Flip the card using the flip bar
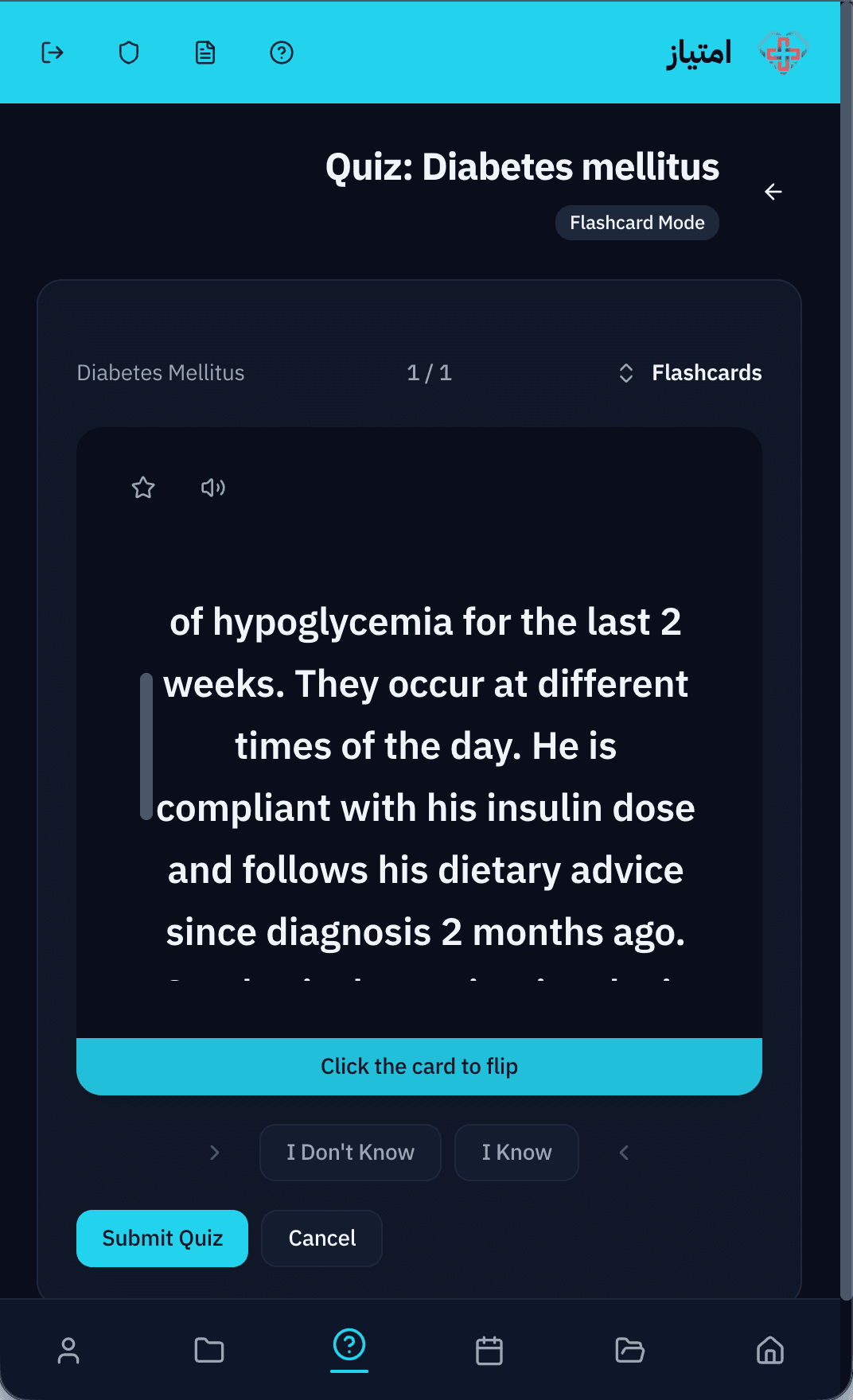Image resolution: width=853 pixels, height=1400 pixels. click(x=419, y=1067)
